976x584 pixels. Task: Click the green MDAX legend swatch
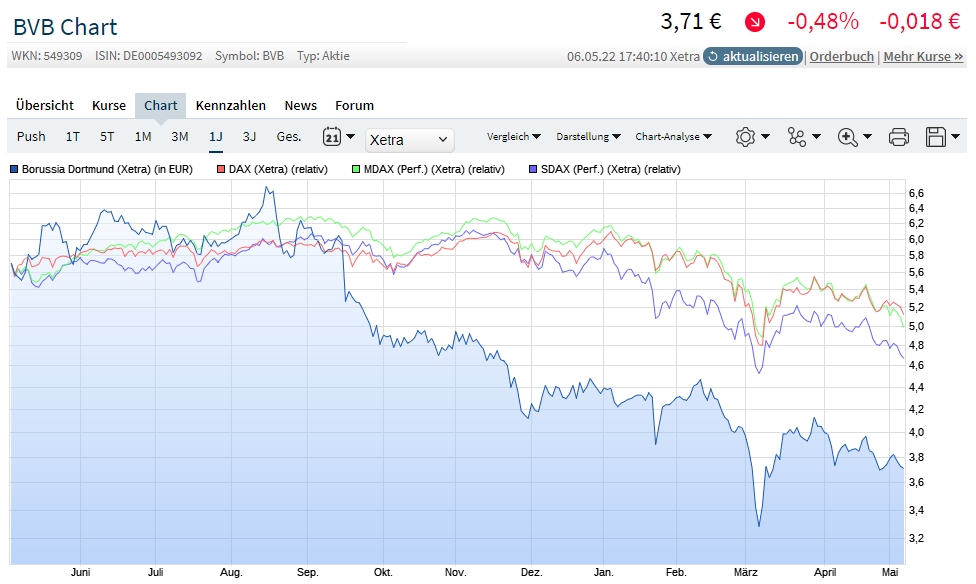coord(357,169)
